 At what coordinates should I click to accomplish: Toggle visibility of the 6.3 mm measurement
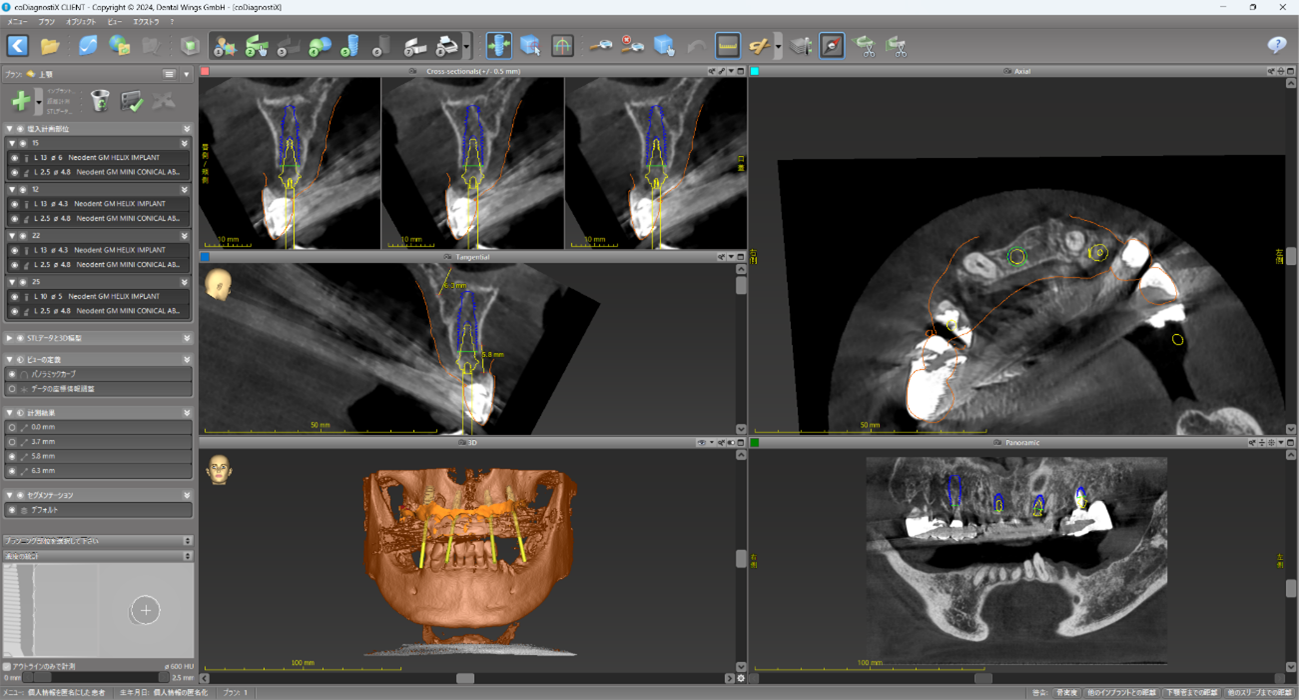coord(13,471)
